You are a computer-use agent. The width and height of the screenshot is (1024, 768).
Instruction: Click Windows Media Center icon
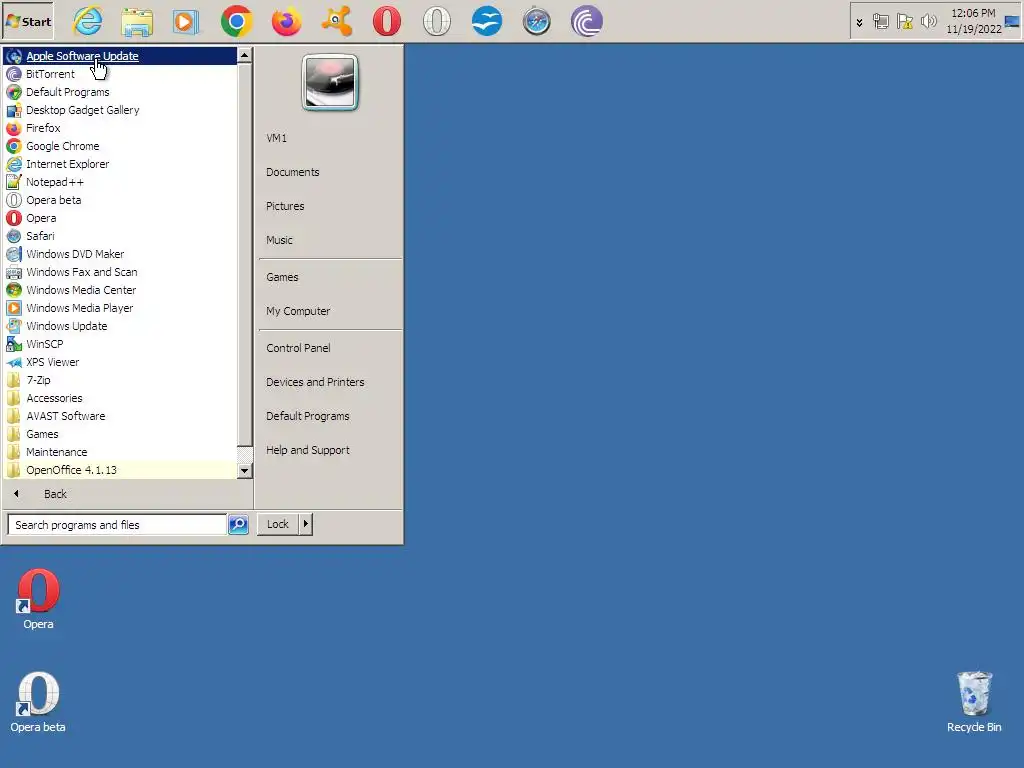[14, 290]
